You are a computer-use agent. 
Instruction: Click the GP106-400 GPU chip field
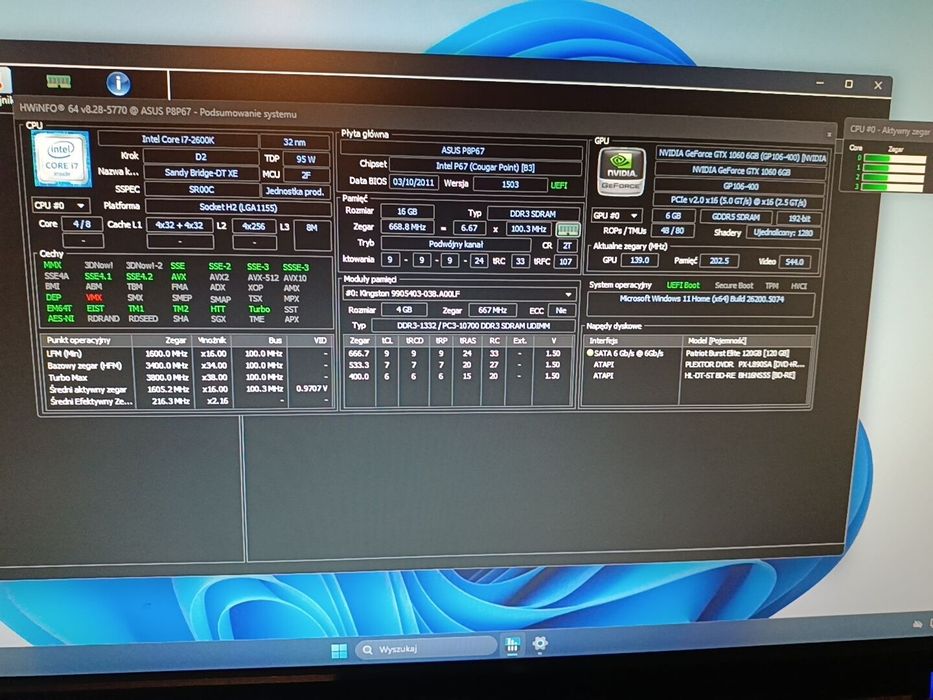[740, 186]
